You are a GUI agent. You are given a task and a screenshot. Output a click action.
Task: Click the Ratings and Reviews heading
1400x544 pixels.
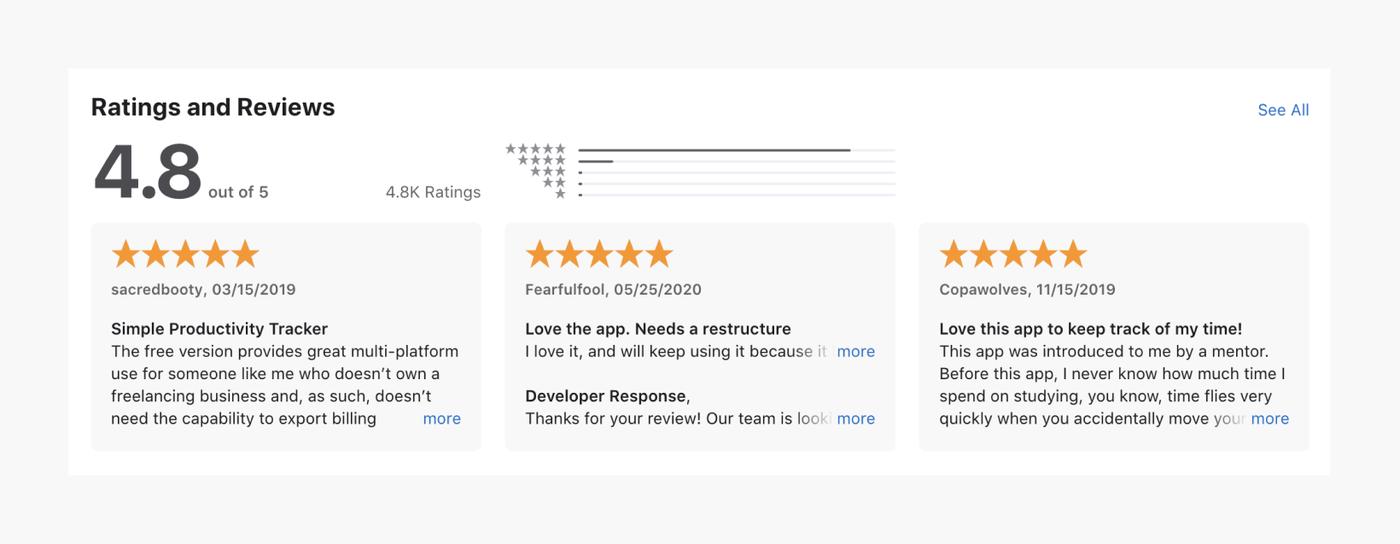pos(213,107)
